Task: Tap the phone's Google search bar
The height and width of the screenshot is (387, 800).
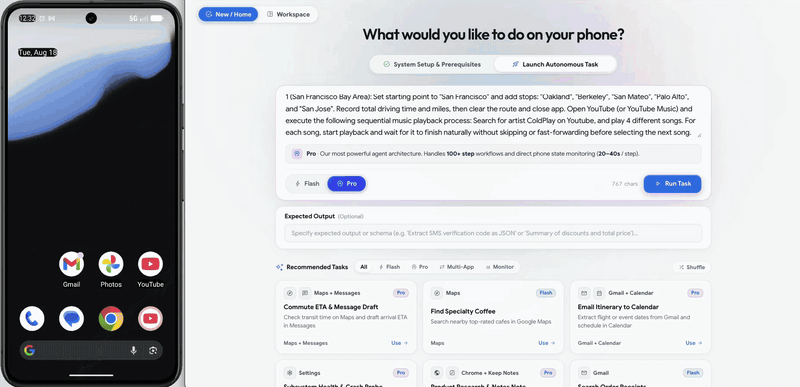Action: pos(91,350)
